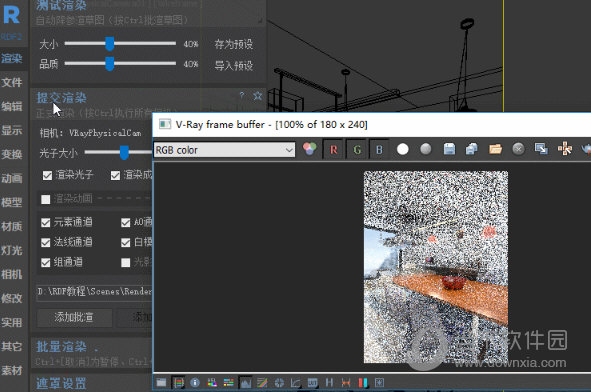Click the 存为预设 button
The height and width of the screenshot is (392, 591).
tap(234, 44)
